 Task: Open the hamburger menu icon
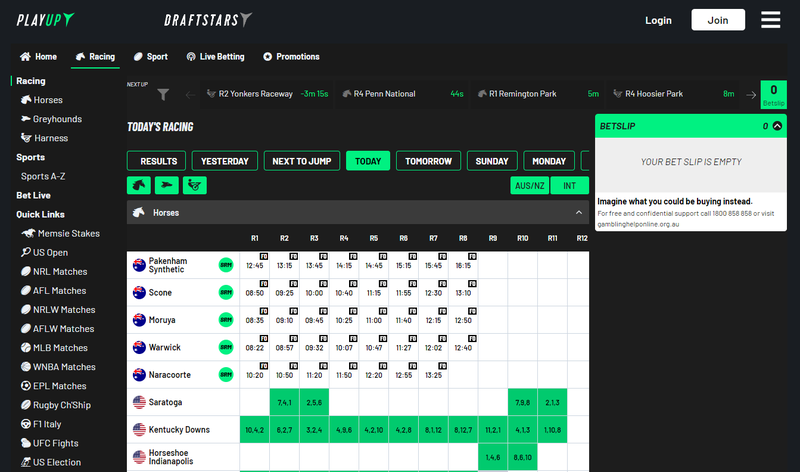(x=770, y=20)
